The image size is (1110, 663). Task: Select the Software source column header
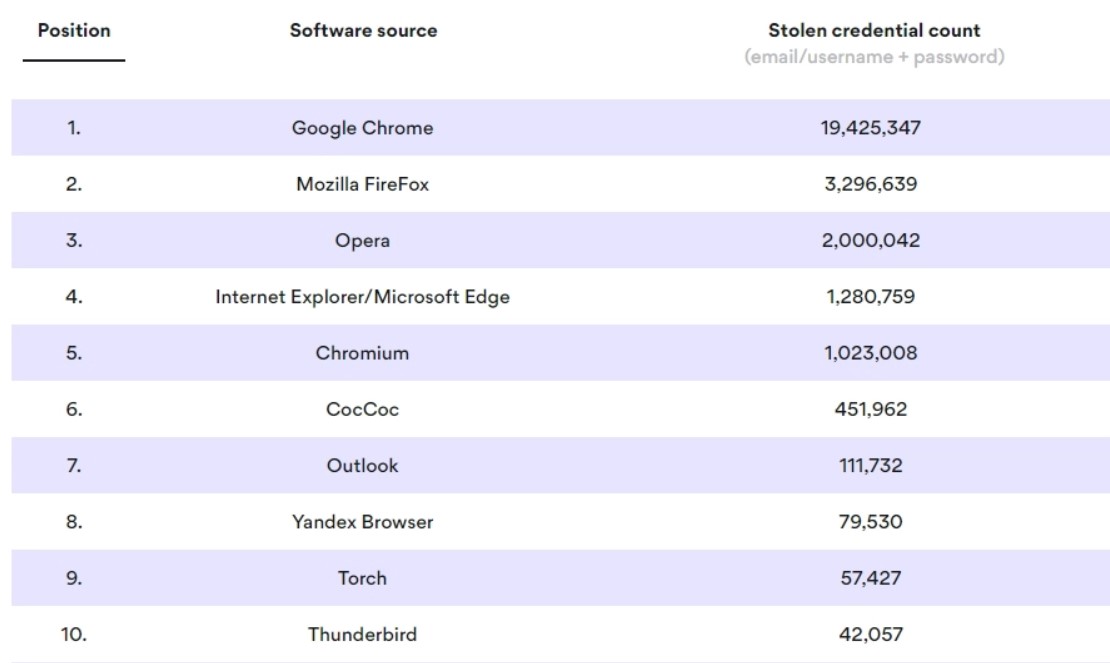(363, 31)
